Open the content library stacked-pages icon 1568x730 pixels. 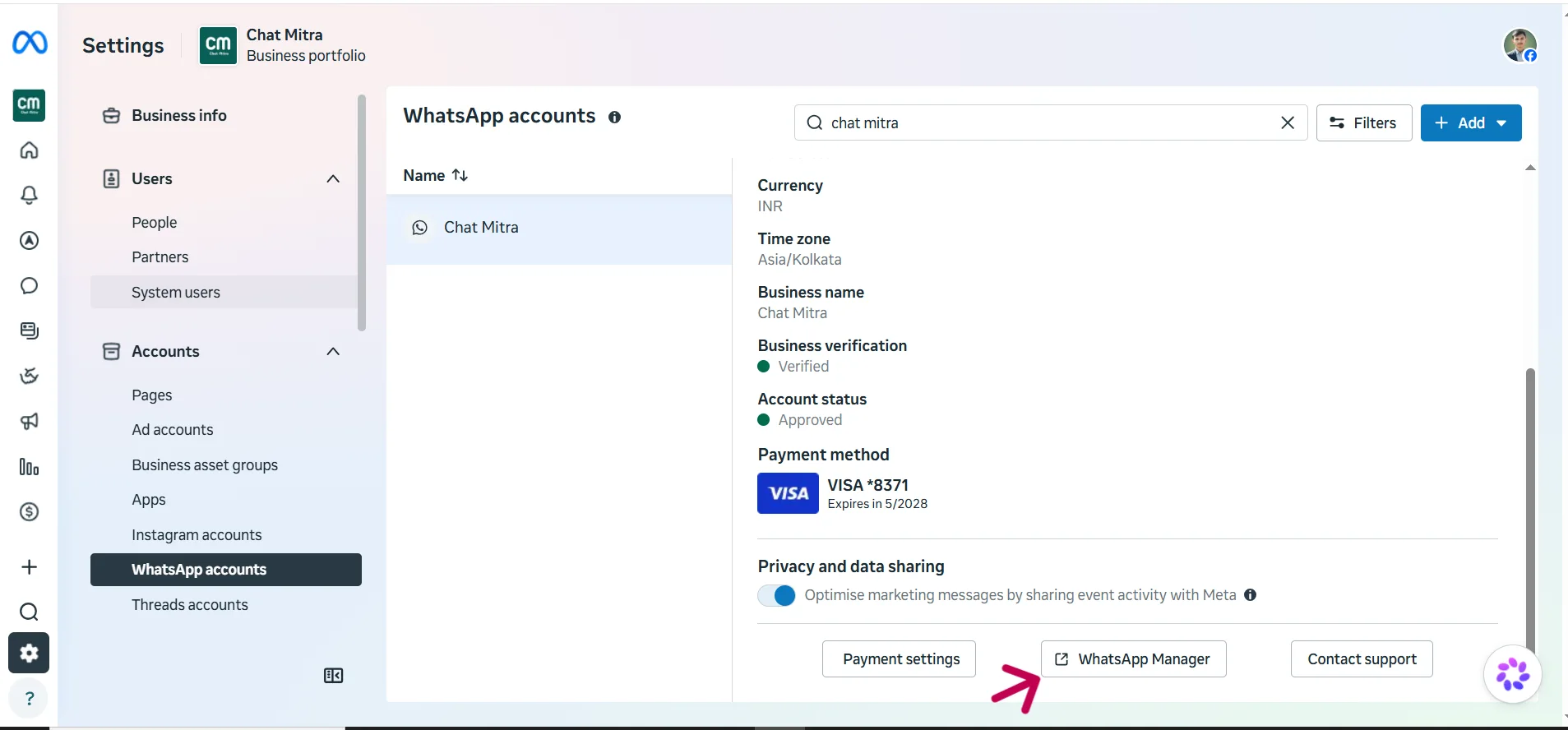pyautogui.click(x=29, y=330)
